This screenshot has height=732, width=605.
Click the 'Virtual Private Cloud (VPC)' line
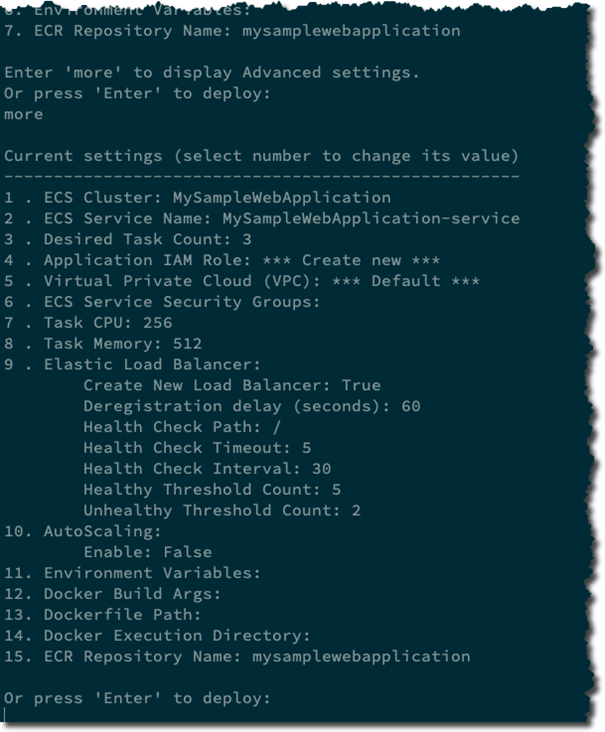point(241,281)
